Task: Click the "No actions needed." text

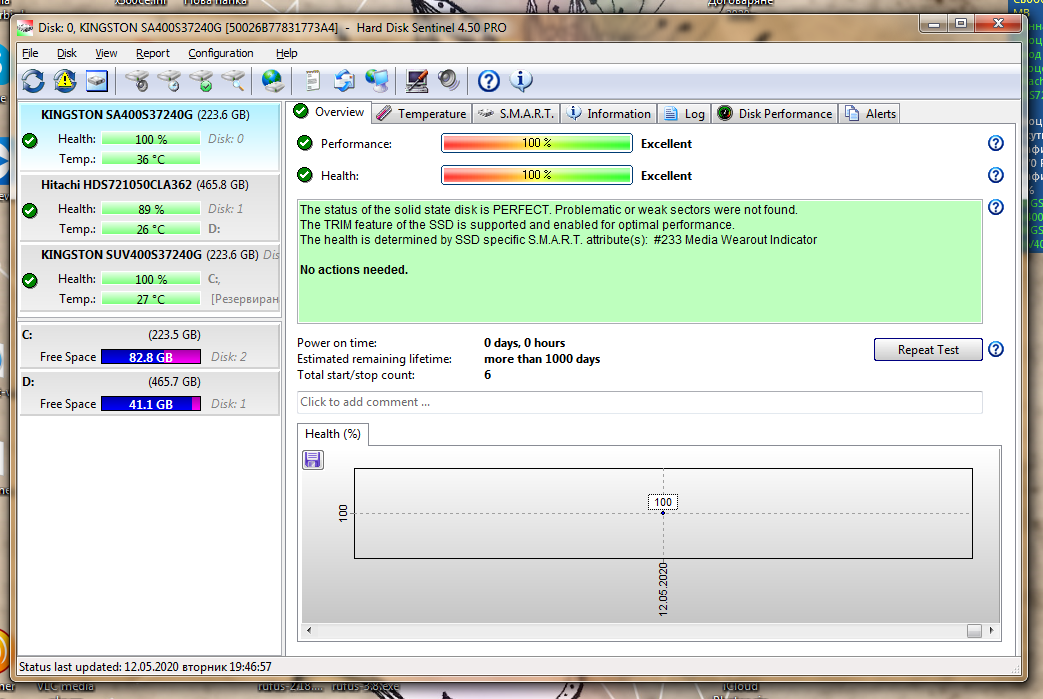Action: click(x=354, y=270)
